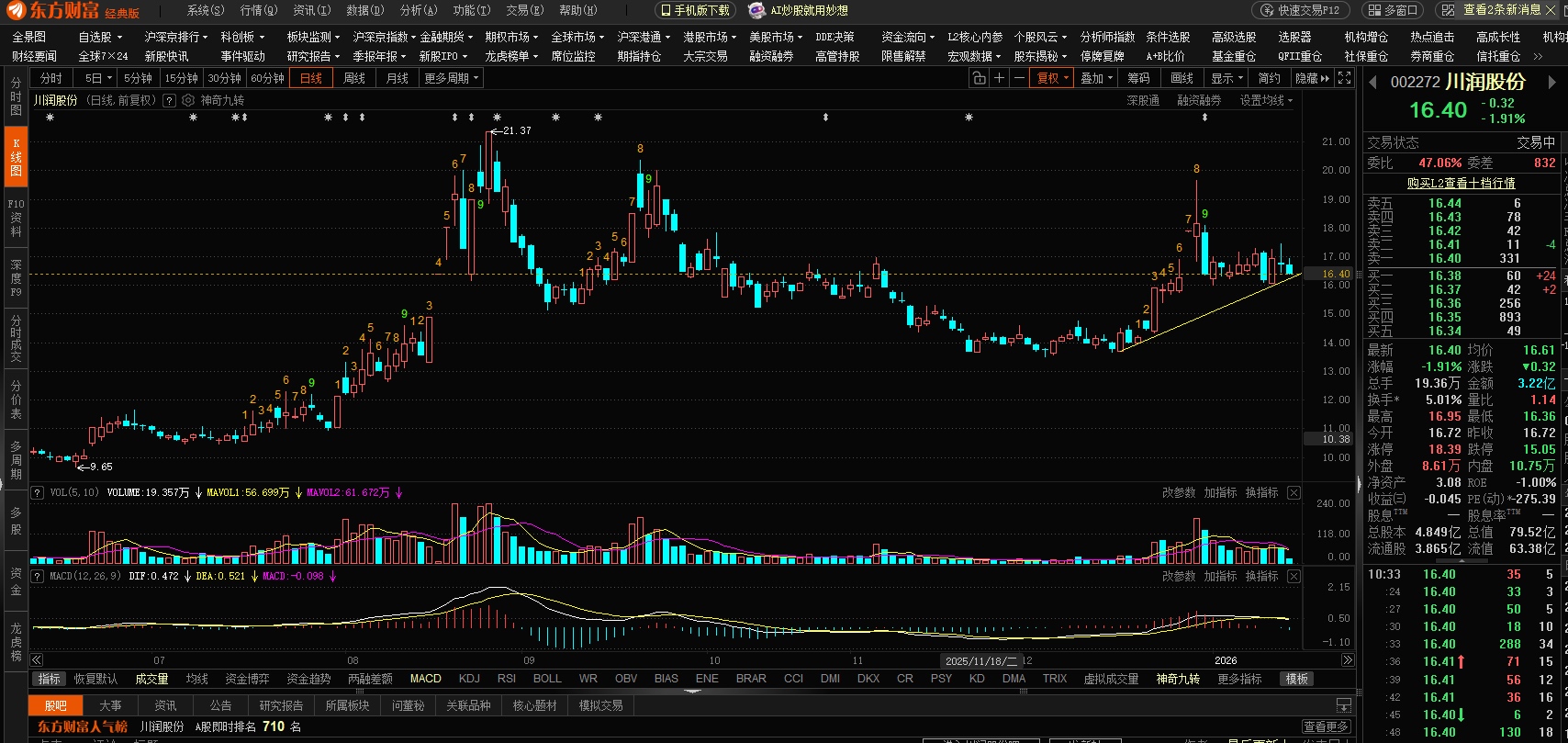Screen dimensions: 1568x743
Task: Open 深度F9 in left sidebar
Action: point(16,278)
